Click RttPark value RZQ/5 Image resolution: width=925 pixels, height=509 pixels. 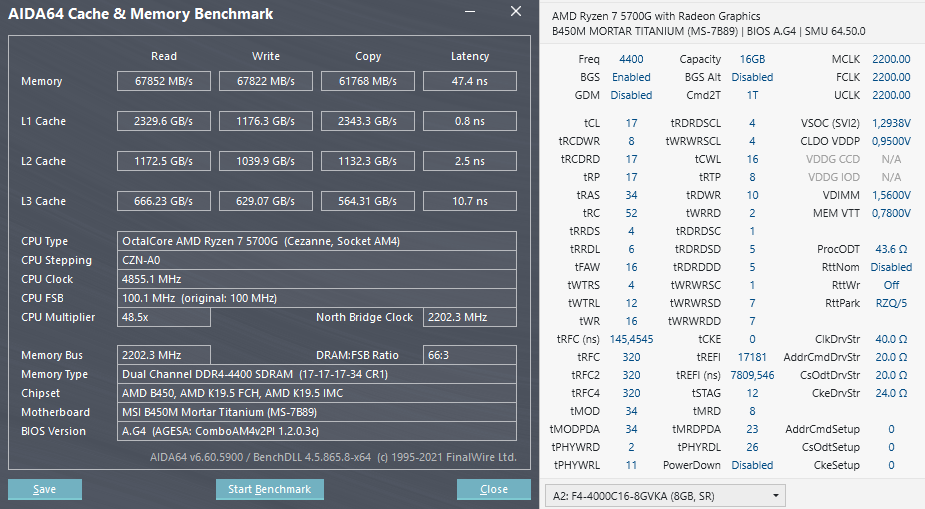tap(891, 303)
